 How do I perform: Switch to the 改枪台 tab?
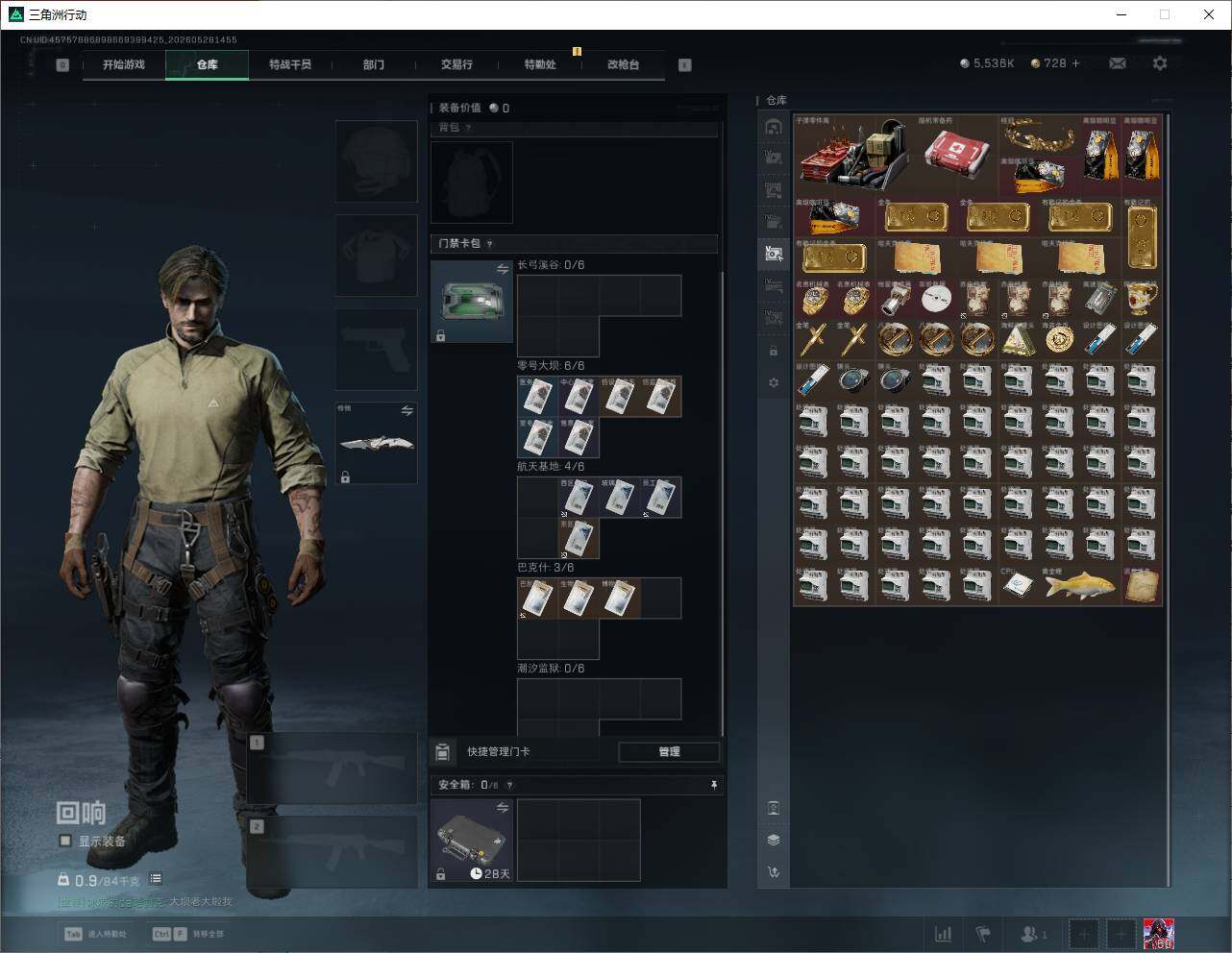click(x=623, y=64)
